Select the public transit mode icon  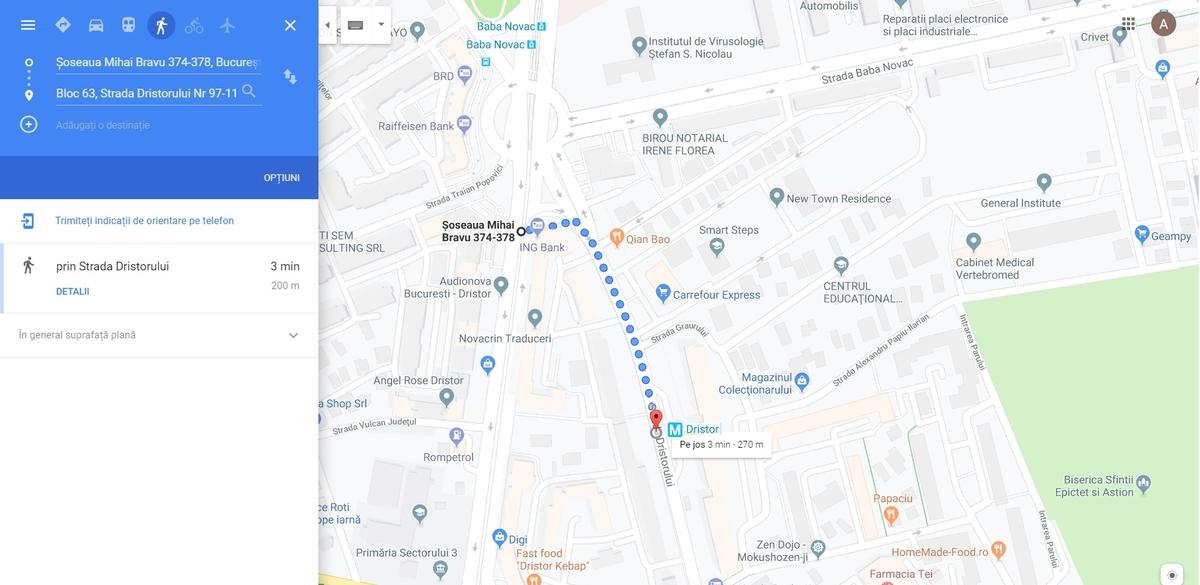point(129,25)
